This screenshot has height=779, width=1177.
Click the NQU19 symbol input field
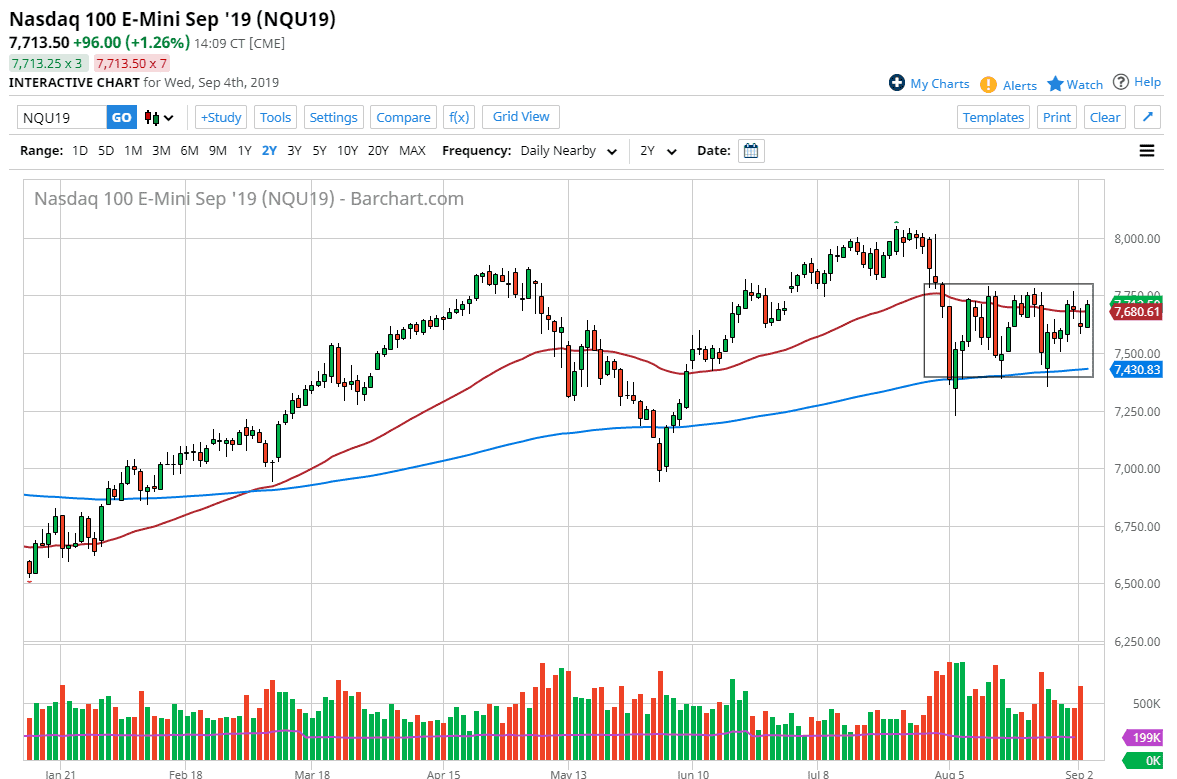click(62, 117)
